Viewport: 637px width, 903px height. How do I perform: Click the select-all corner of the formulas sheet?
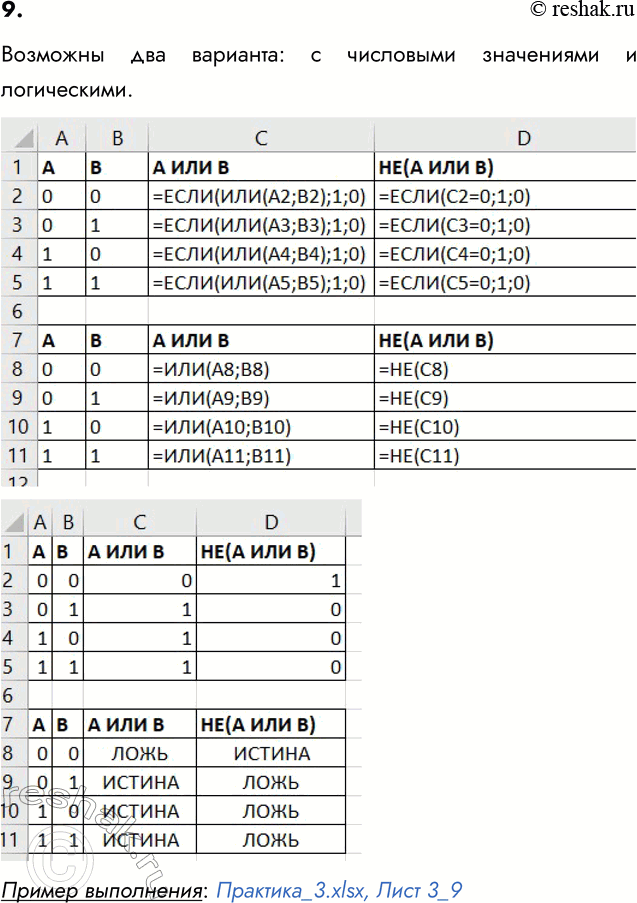click(18, 137)
